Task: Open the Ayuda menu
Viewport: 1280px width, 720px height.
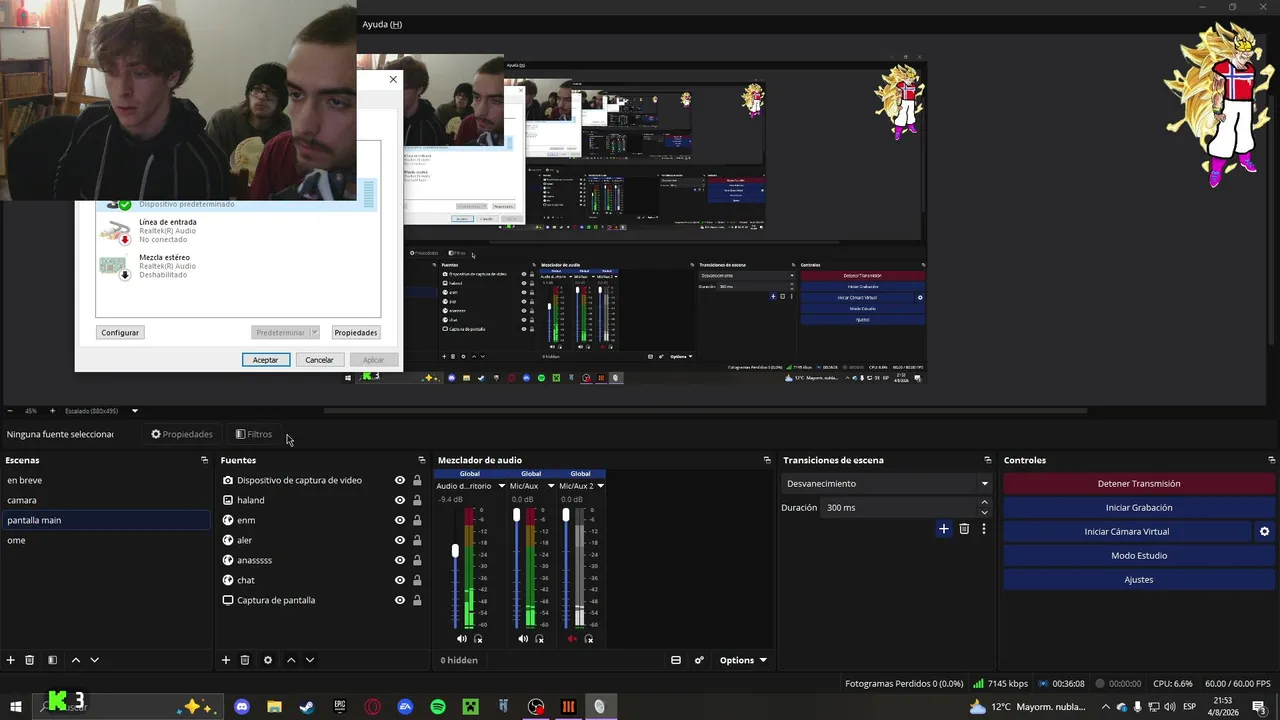Action: pyautogui.click(x=382, y=24)
